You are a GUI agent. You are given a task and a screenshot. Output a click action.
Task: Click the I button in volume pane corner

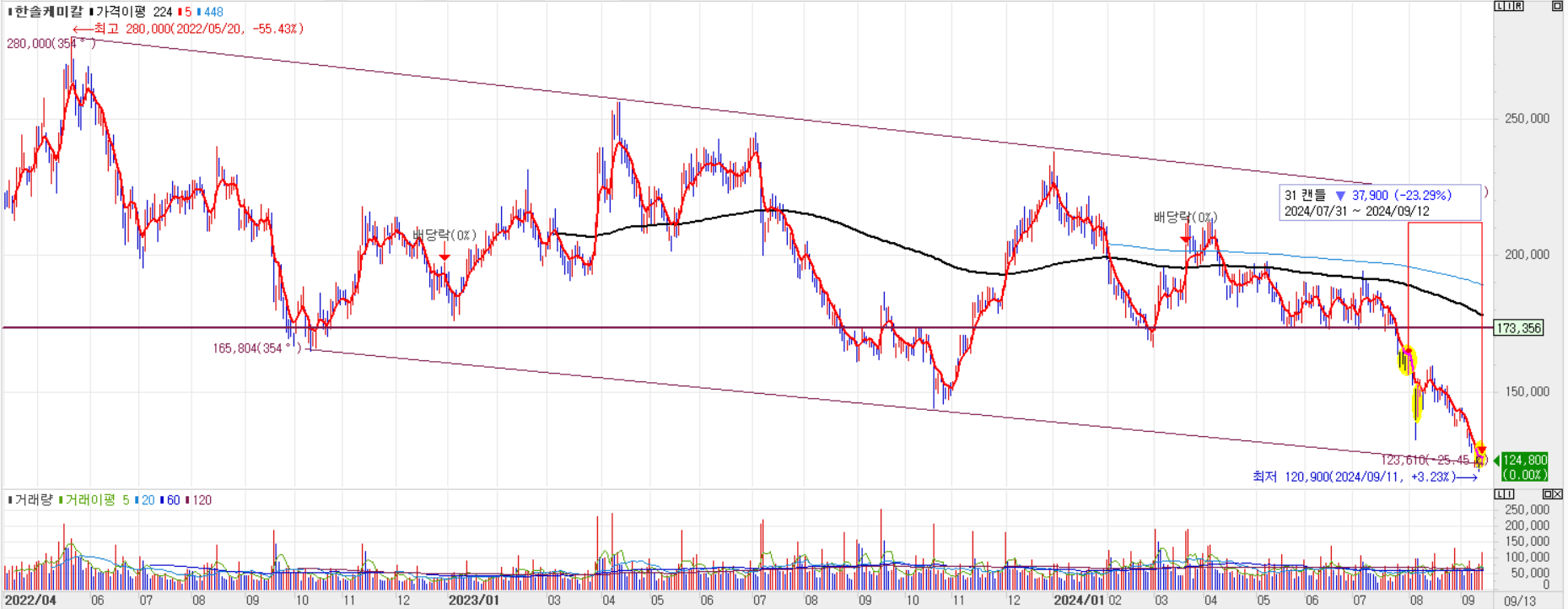(1509, 494)
